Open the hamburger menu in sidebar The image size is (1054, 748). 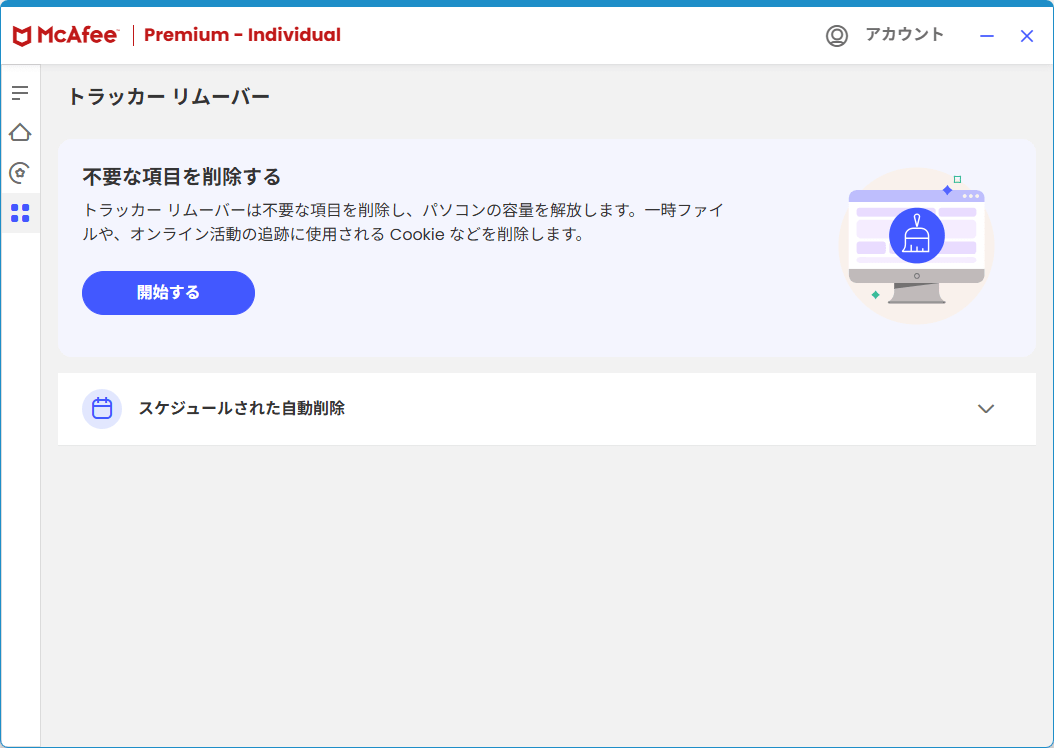(x=19, y=93)
